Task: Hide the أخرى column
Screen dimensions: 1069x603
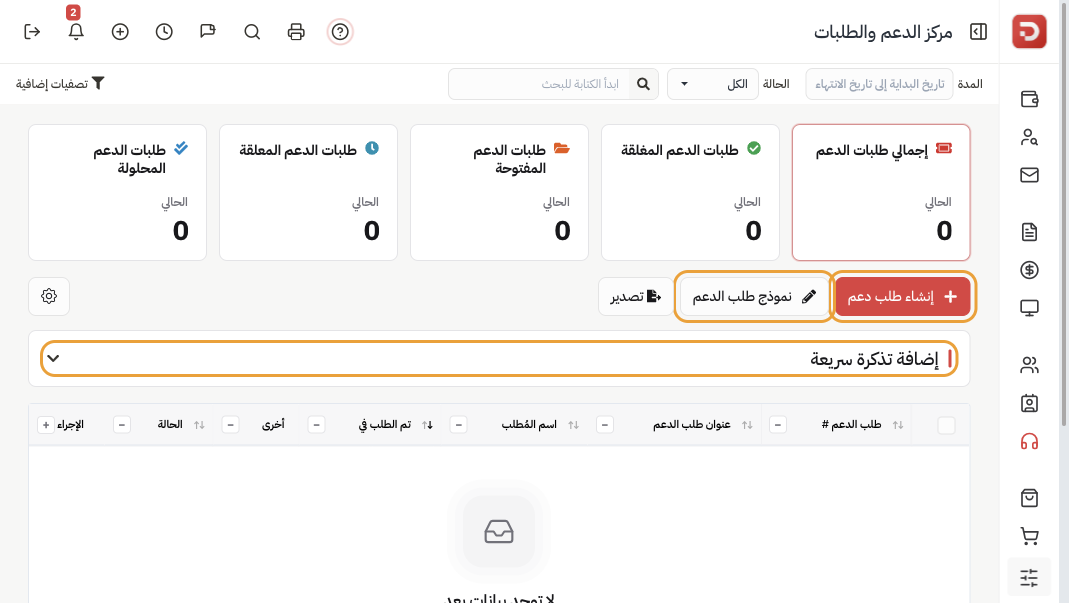Action: coord(230,425)
